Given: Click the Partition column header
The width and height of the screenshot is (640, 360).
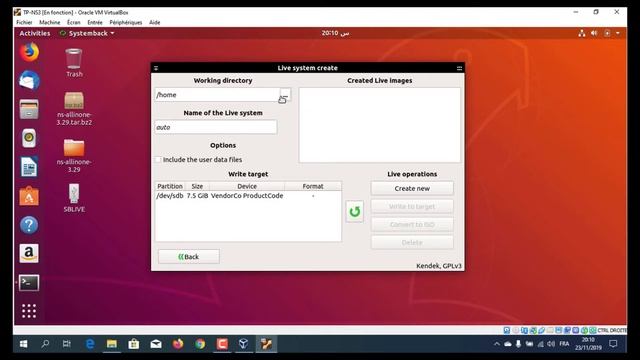Looking at the screenshot, I should click(x=170, y=186).
